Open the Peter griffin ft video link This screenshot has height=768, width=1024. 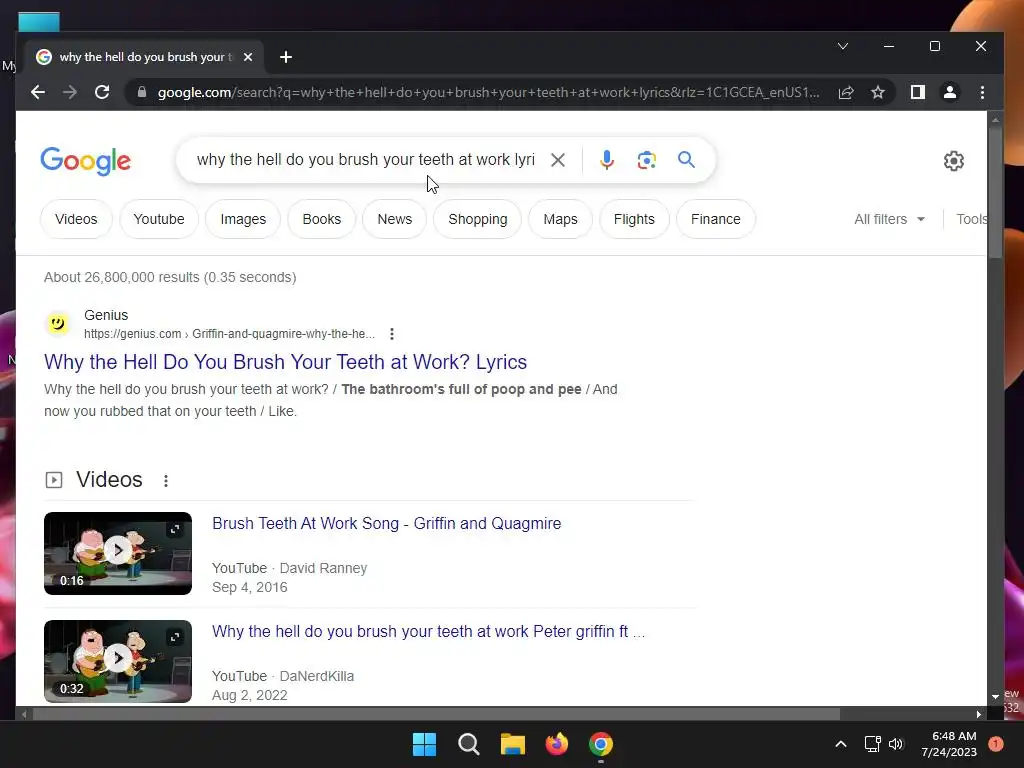point(428,632)
